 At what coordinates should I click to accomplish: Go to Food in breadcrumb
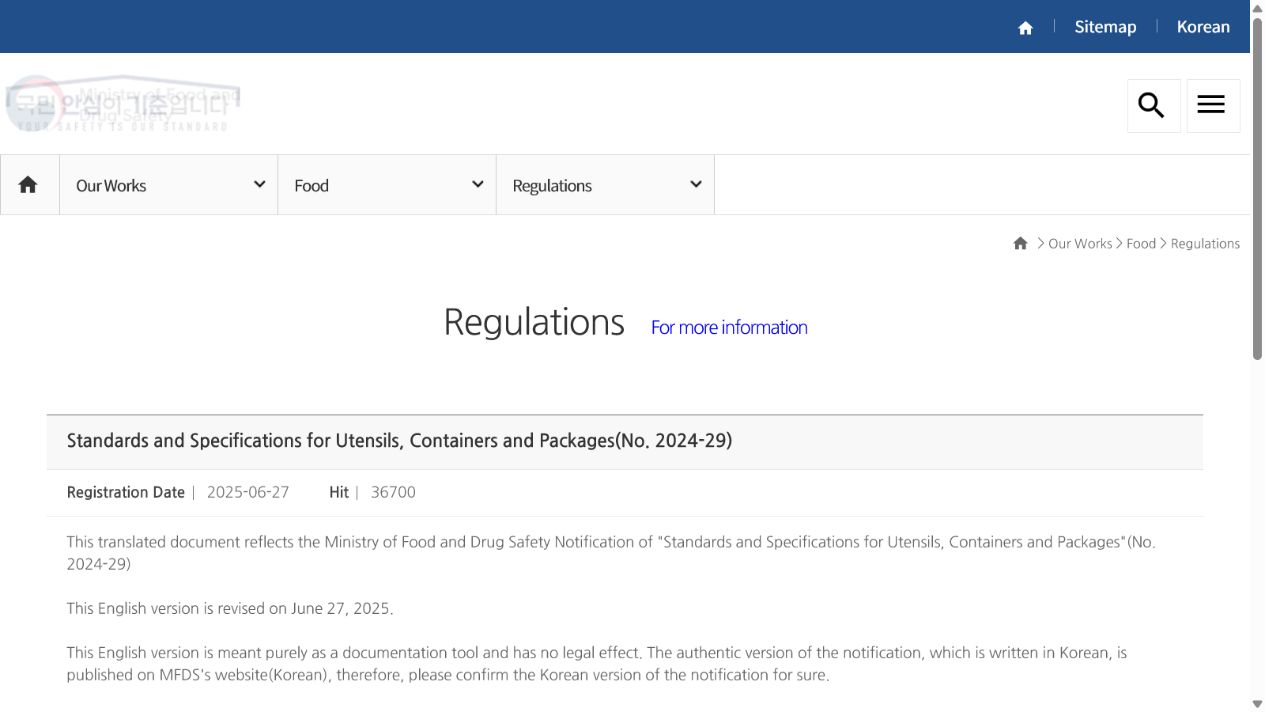click(x=1141, y=243)
